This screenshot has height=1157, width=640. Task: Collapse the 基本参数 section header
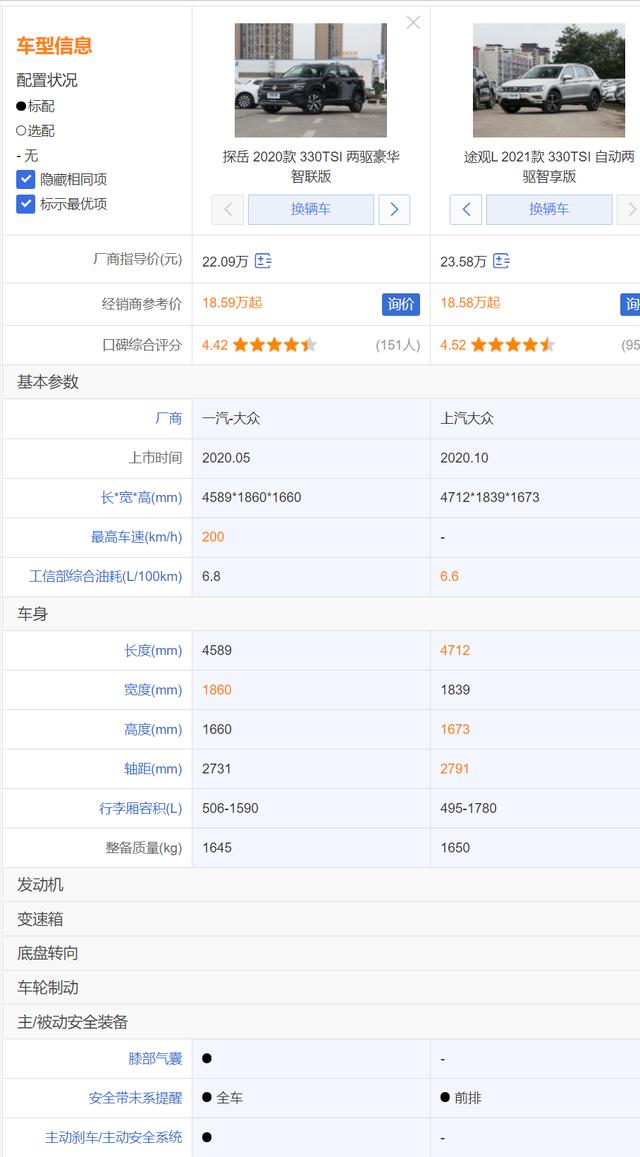(321, 382)
